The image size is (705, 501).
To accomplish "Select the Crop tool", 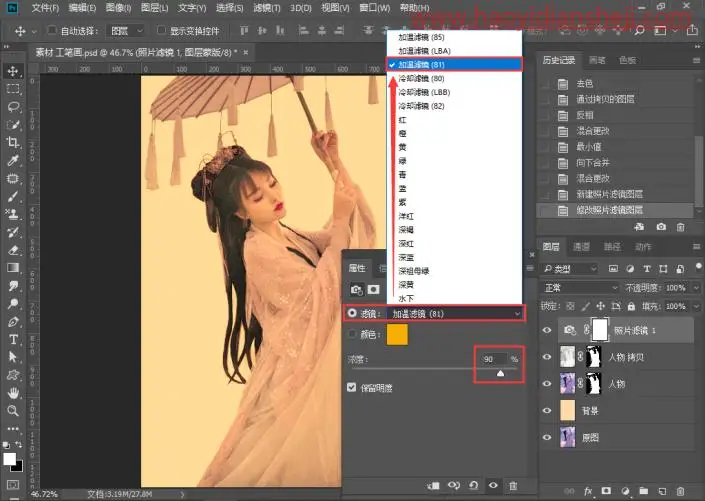I will (13, 143).
